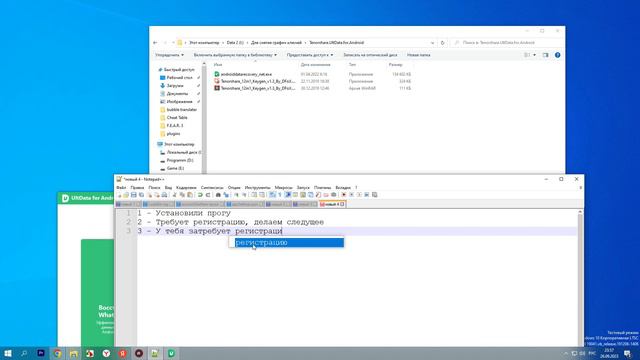Click the 'Новая папка' button in Explorer
This screenshot has width=640, height=360.
pyautogui.click(x=418, y=55)
